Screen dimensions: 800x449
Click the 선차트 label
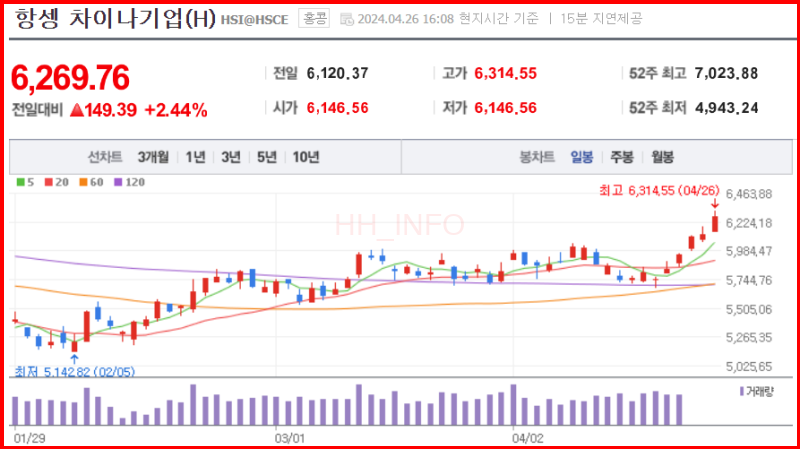click(x=105, y=157)
